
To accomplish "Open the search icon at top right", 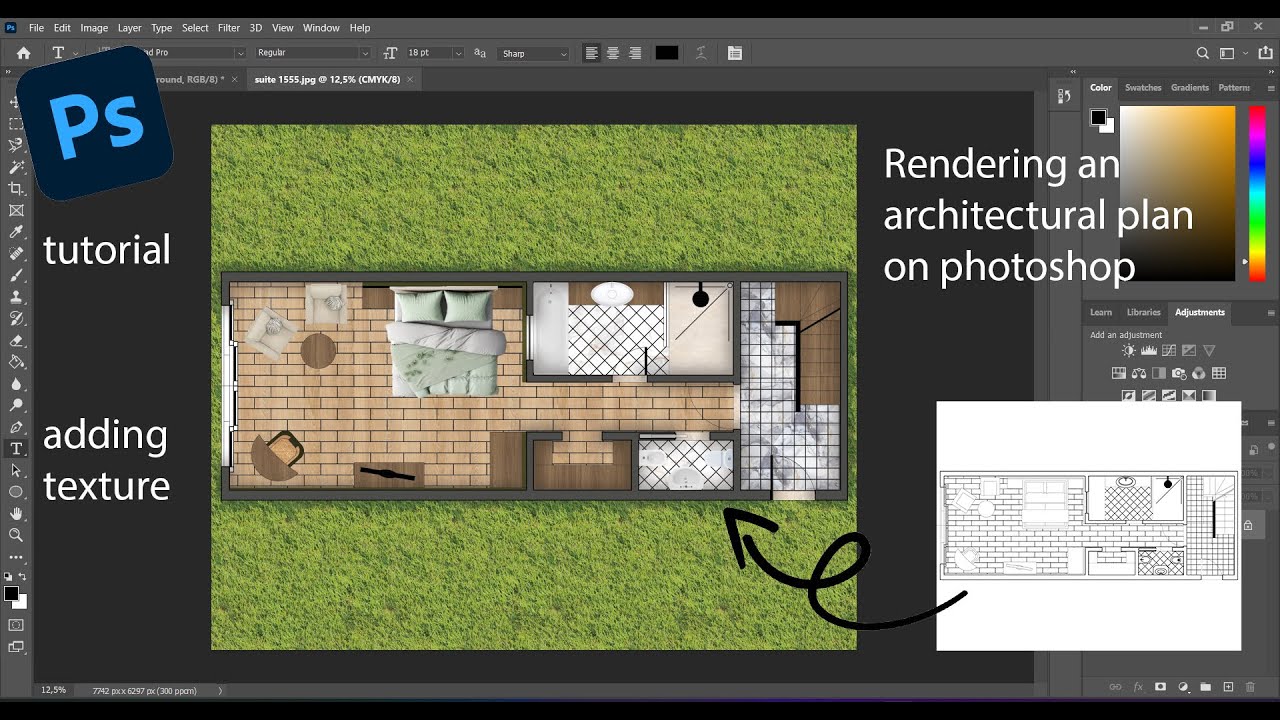I will (x=1203, y=53).
